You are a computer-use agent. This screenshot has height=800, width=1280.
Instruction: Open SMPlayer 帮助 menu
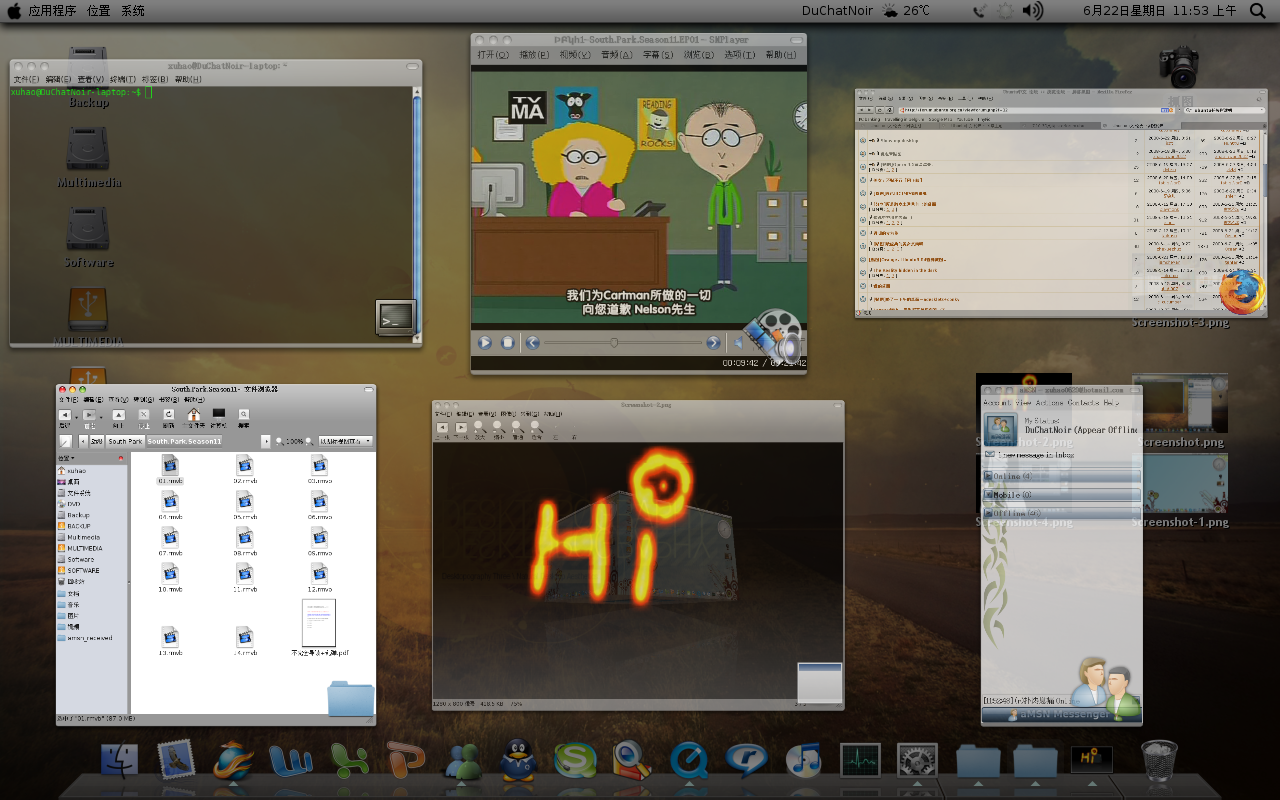(x=780, y=55)
